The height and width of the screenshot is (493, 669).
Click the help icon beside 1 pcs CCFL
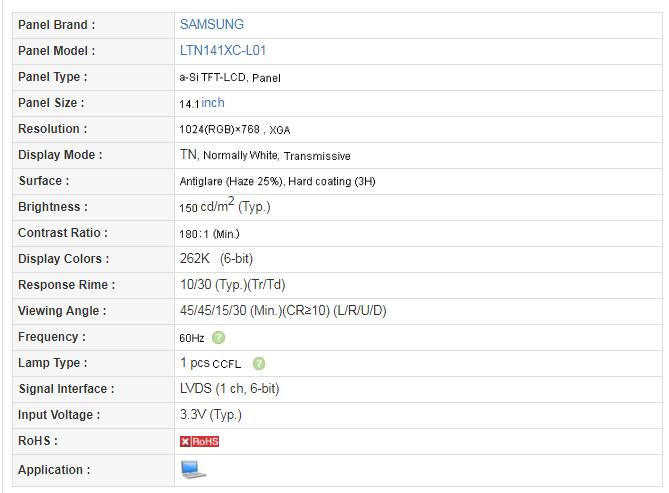[259, 364]
